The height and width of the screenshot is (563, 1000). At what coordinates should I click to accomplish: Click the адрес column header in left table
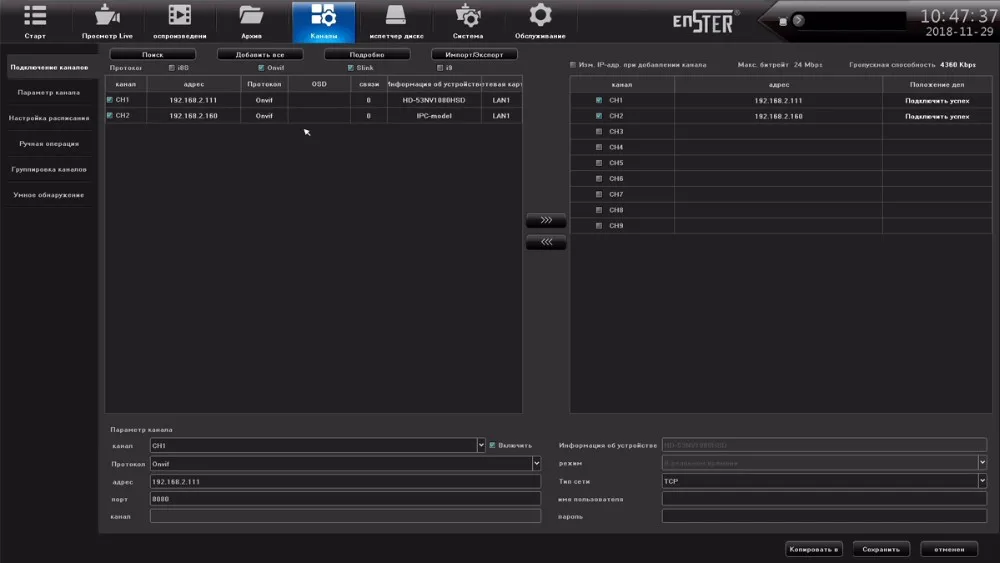[193, 84]
